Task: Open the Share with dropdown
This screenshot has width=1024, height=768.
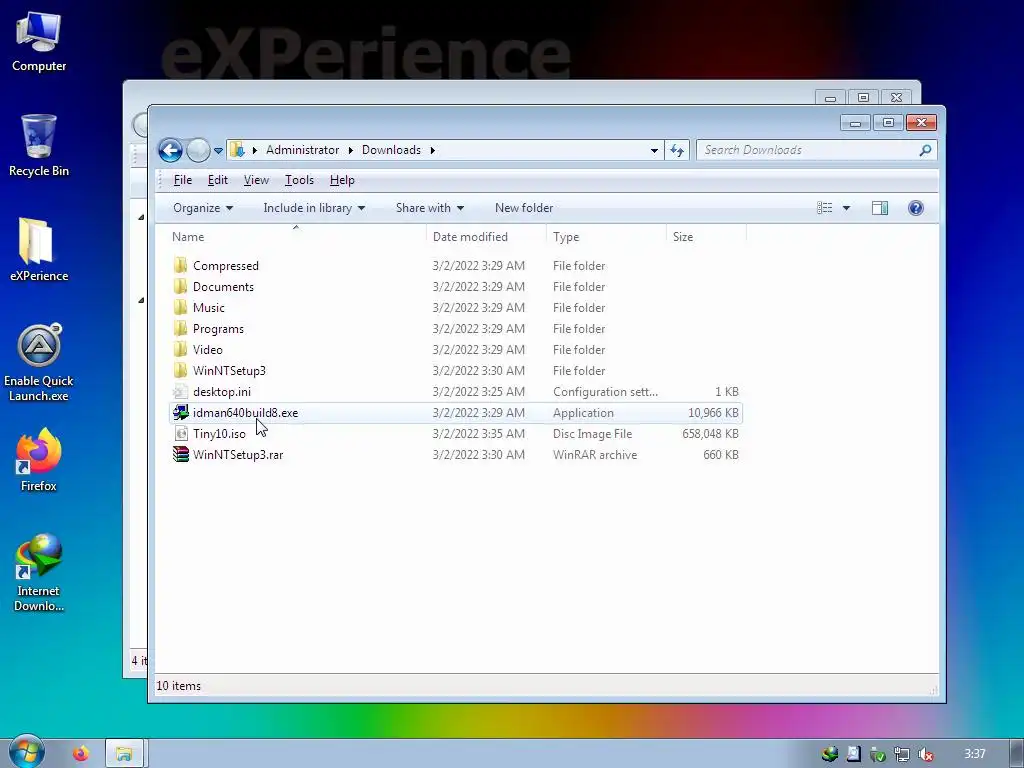Action: pyautogui.click(x=430, y=208)
